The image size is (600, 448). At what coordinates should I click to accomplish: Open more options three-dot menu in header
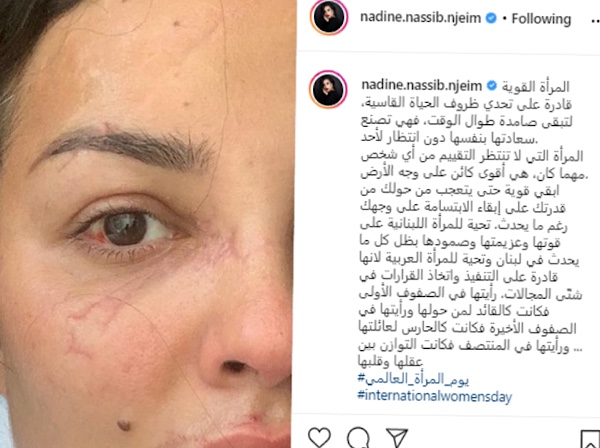pyautogui.click(x=592, y=19)
